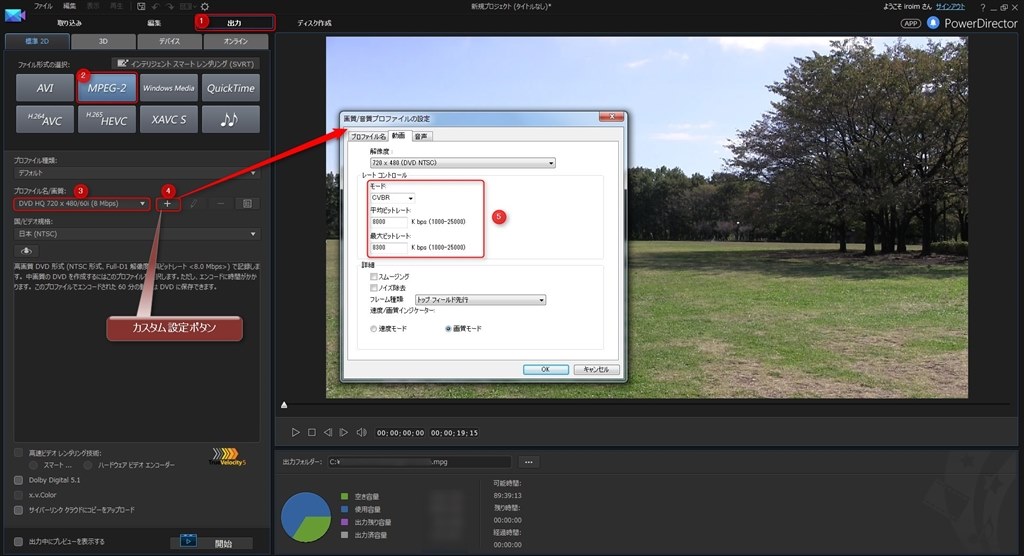Select the SVRT smart rendering radio option
Image resolution: width=1024 pixels, height=556 pixels.
(33, 465)
